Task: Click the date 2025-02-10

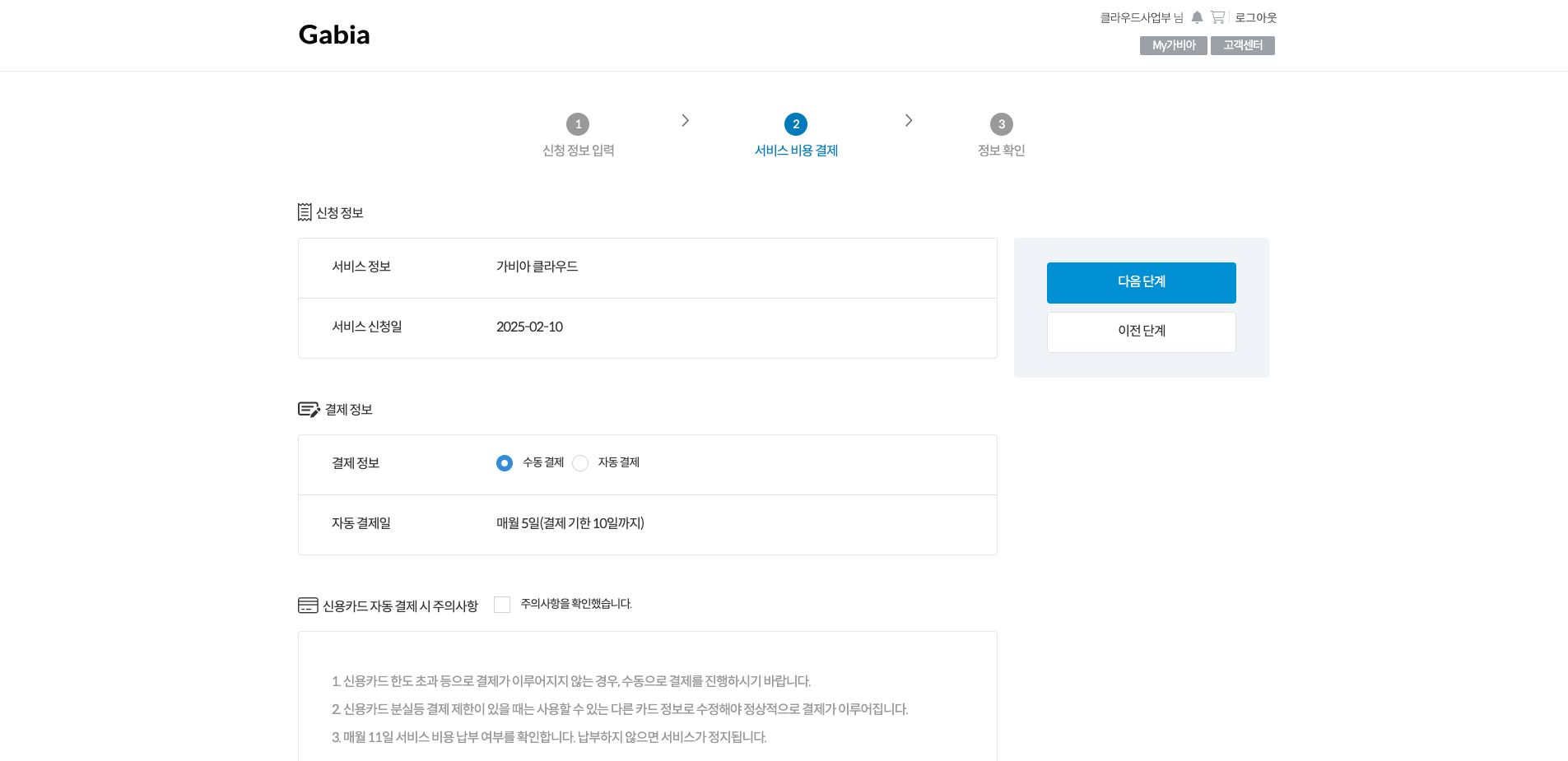Action: [529, 327]
